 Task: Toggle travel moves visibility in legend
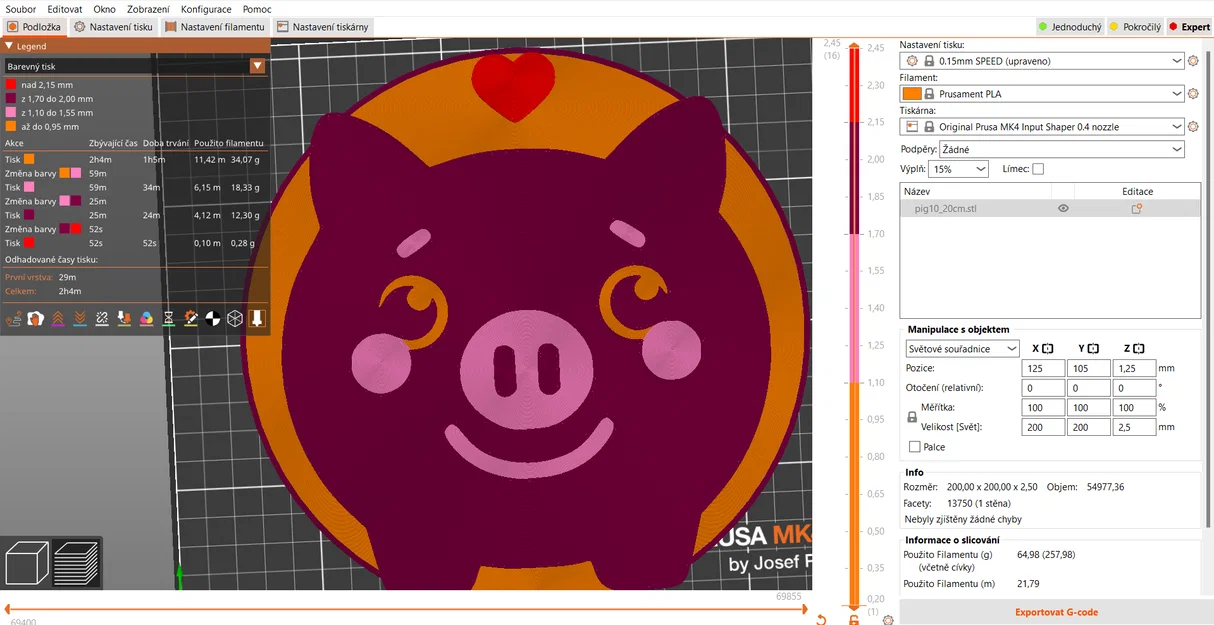click(13, 319)
